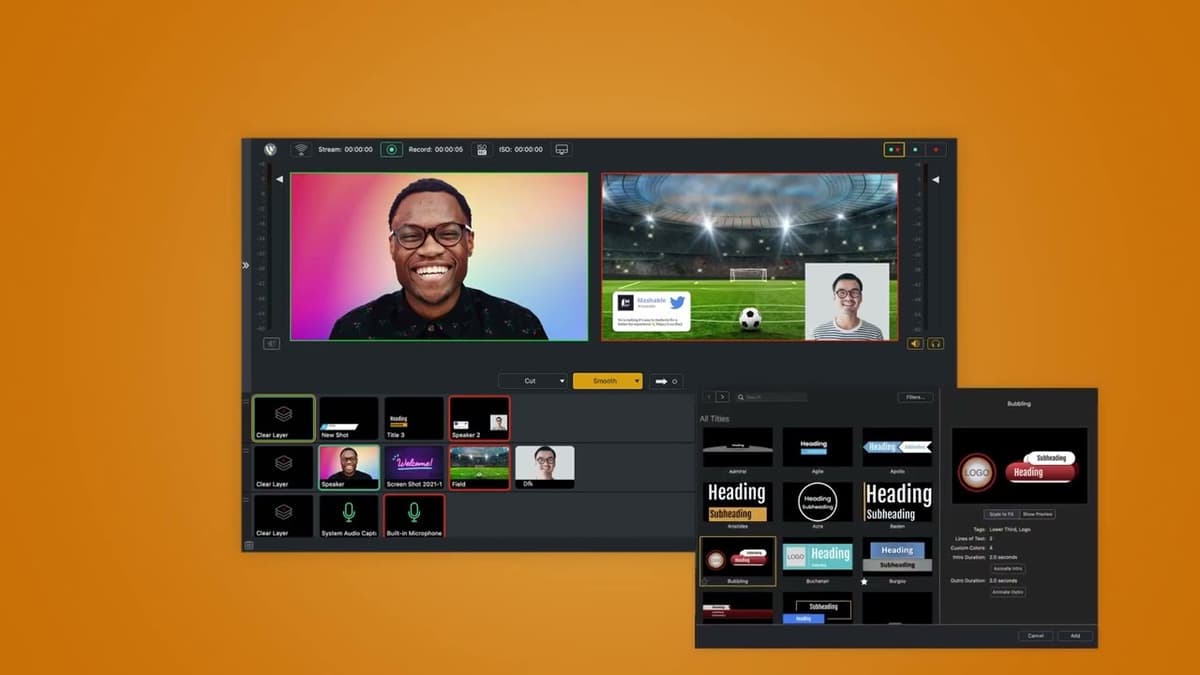Click the Show Preview button

[1038, 514]
